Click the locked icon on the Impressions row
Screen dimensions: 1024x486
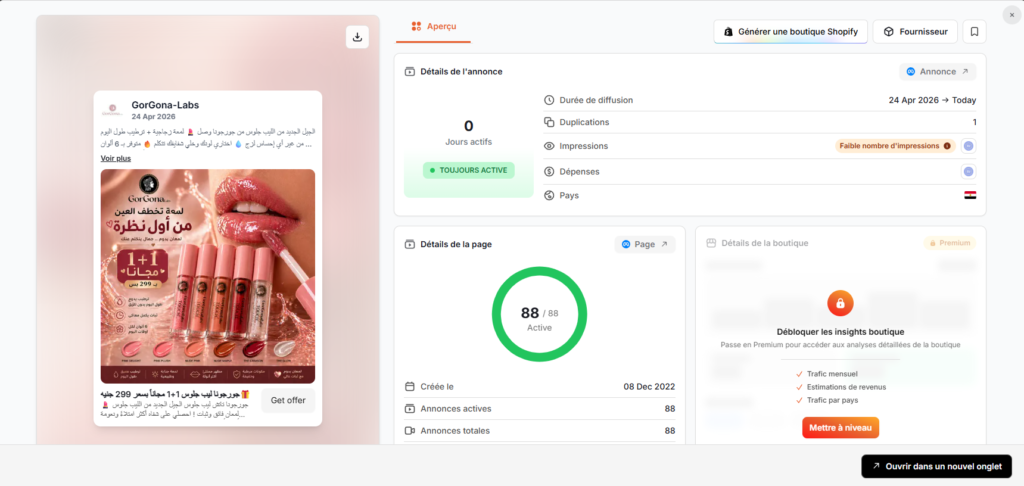[x=968, y=146]
